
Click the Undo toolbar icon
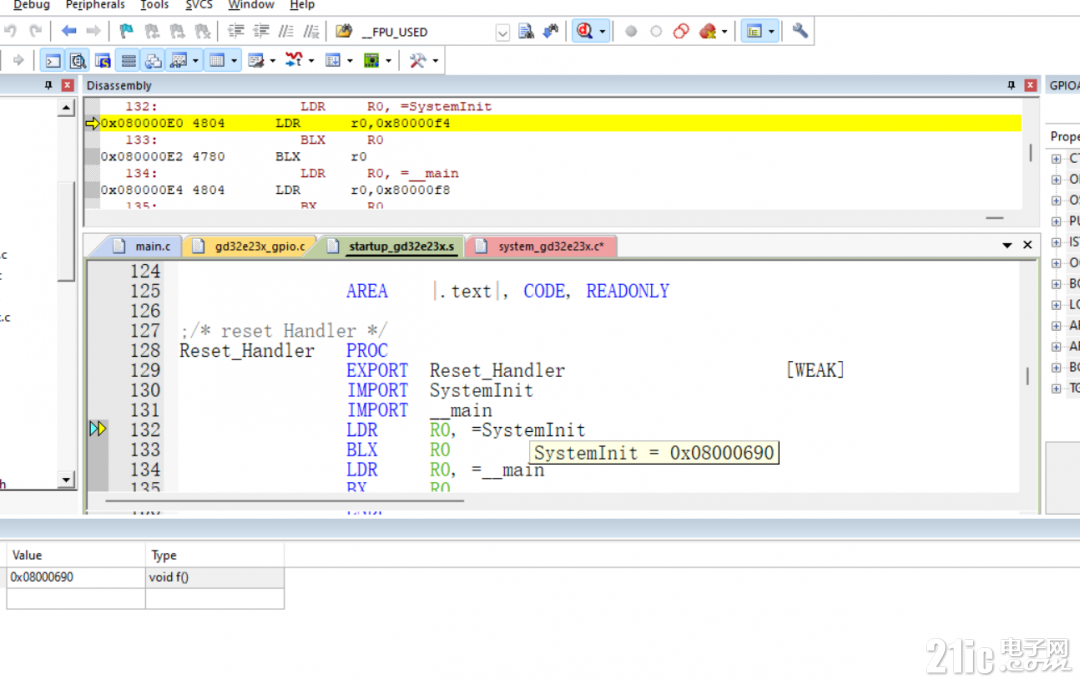pyautogui.click(x=10, y=31)
